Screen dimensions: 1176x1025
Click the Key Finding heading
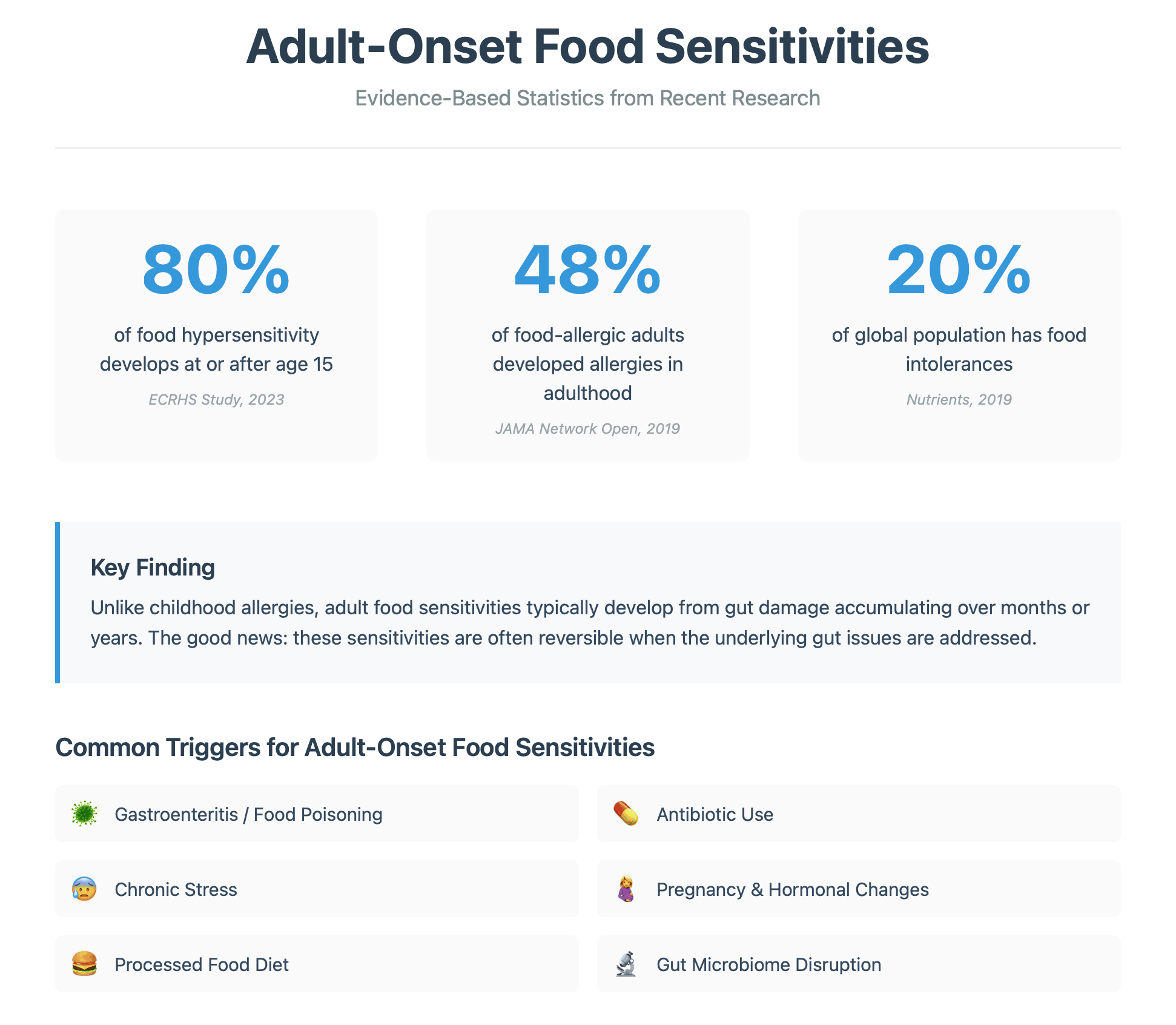[153, 568]
